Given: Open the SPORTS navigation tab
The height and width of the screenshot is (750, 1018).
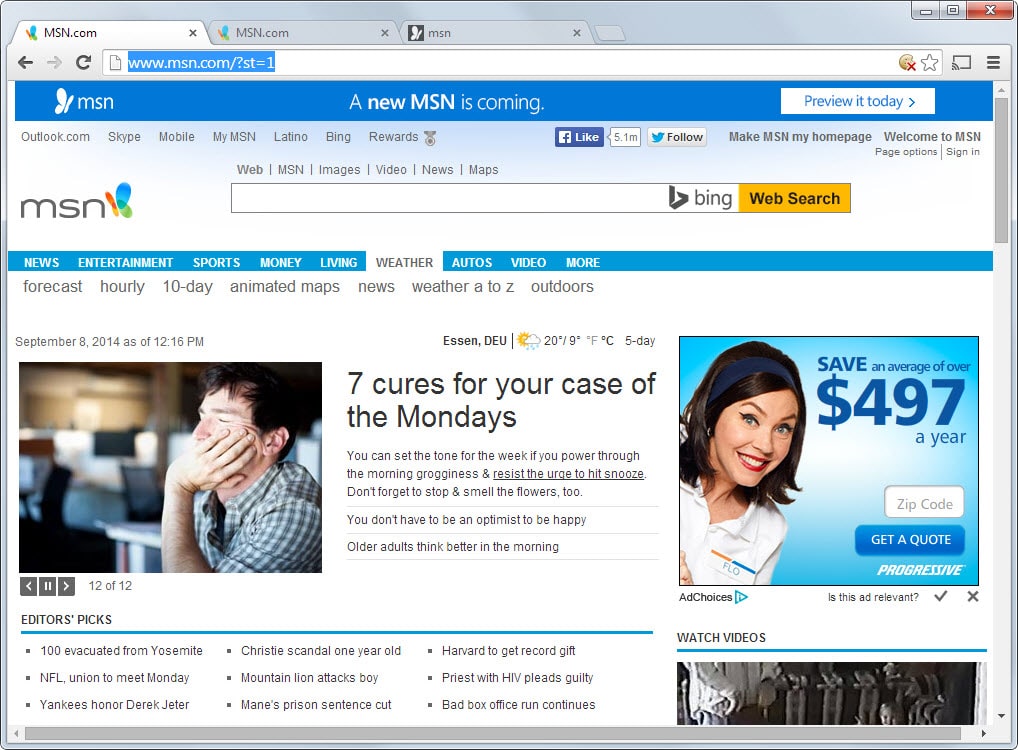Looking at the screenshot, I should pos(216,262).
